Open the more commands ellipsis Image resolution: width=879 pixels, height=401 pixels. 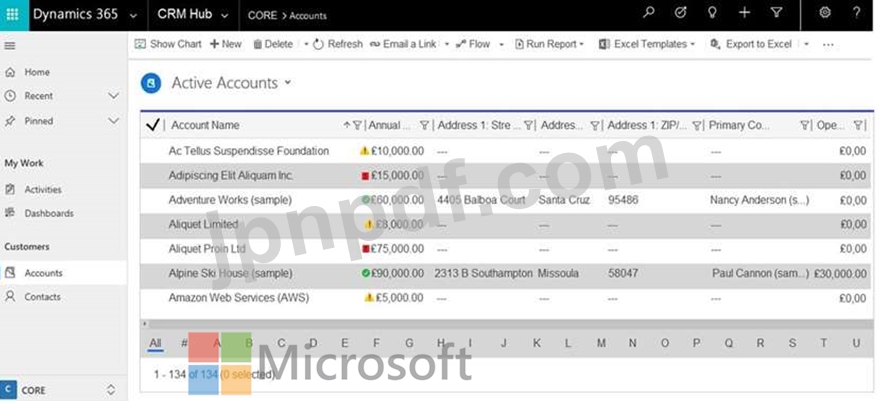point(828,44)
